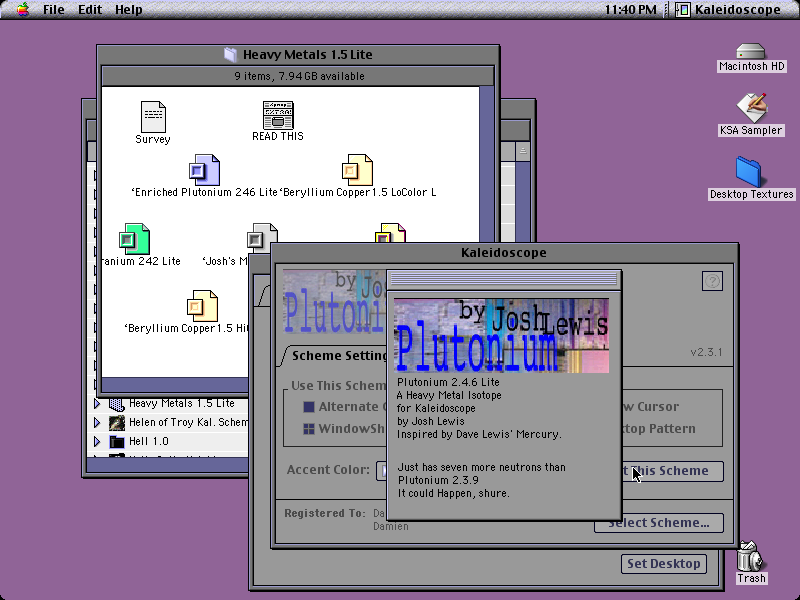Click the striped title bar of the info popup

point(504,279)
